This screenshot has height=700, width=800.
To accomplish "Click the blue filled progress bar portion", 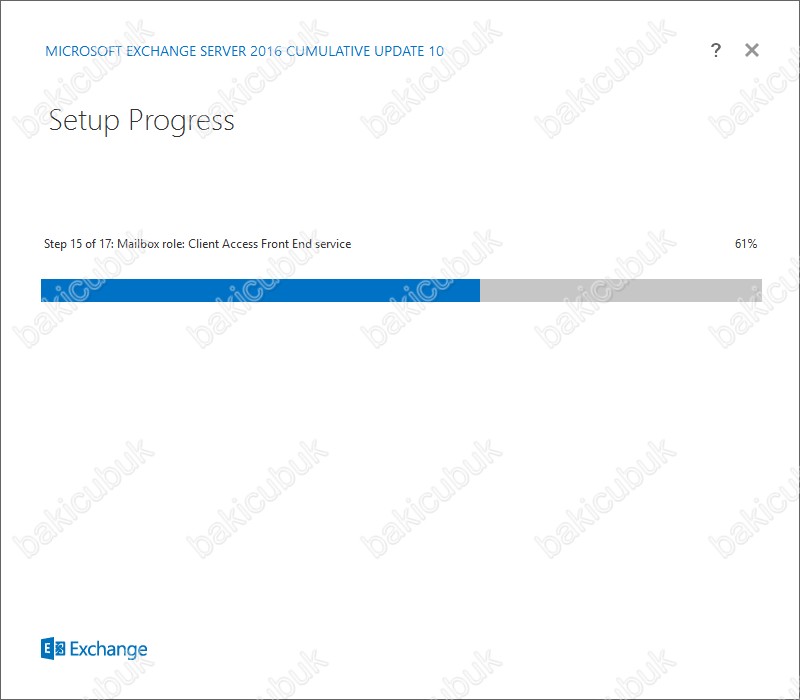I will point(260,290).
